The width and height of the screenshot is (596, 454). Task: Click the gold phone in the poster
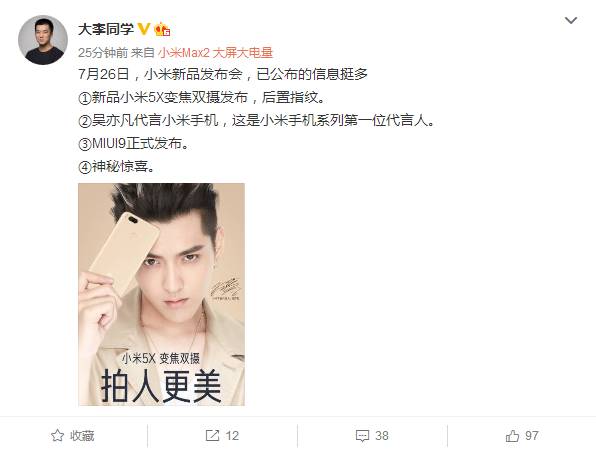coord(124,252)
